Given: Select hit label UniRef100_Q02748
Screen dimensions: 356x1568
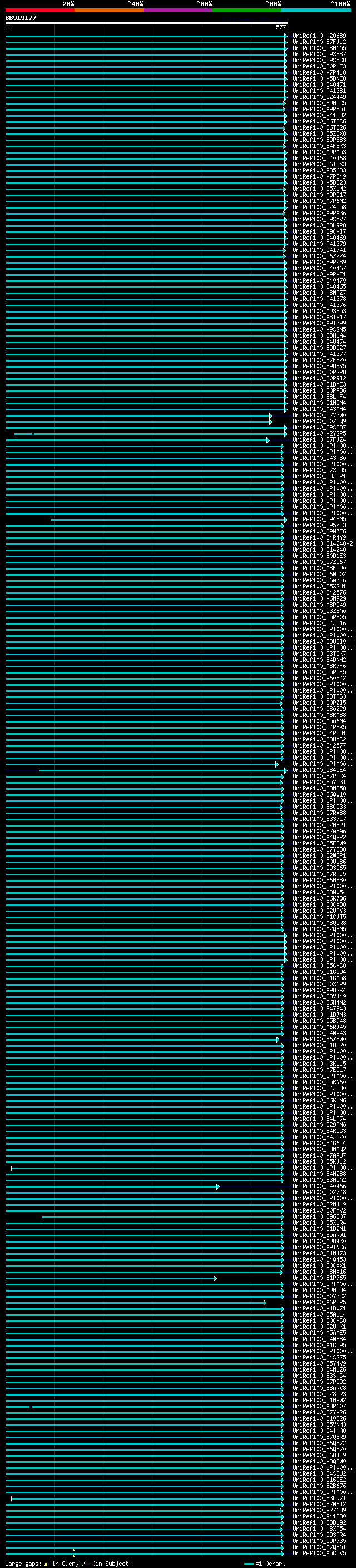Looking at the screenshot, I should point(319,1193).
